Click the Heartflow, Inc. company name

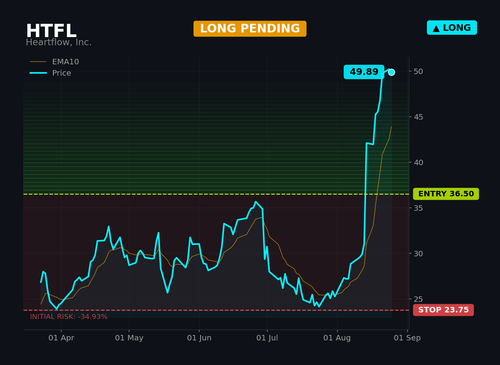pyautogui.click(x=58, y=42)
